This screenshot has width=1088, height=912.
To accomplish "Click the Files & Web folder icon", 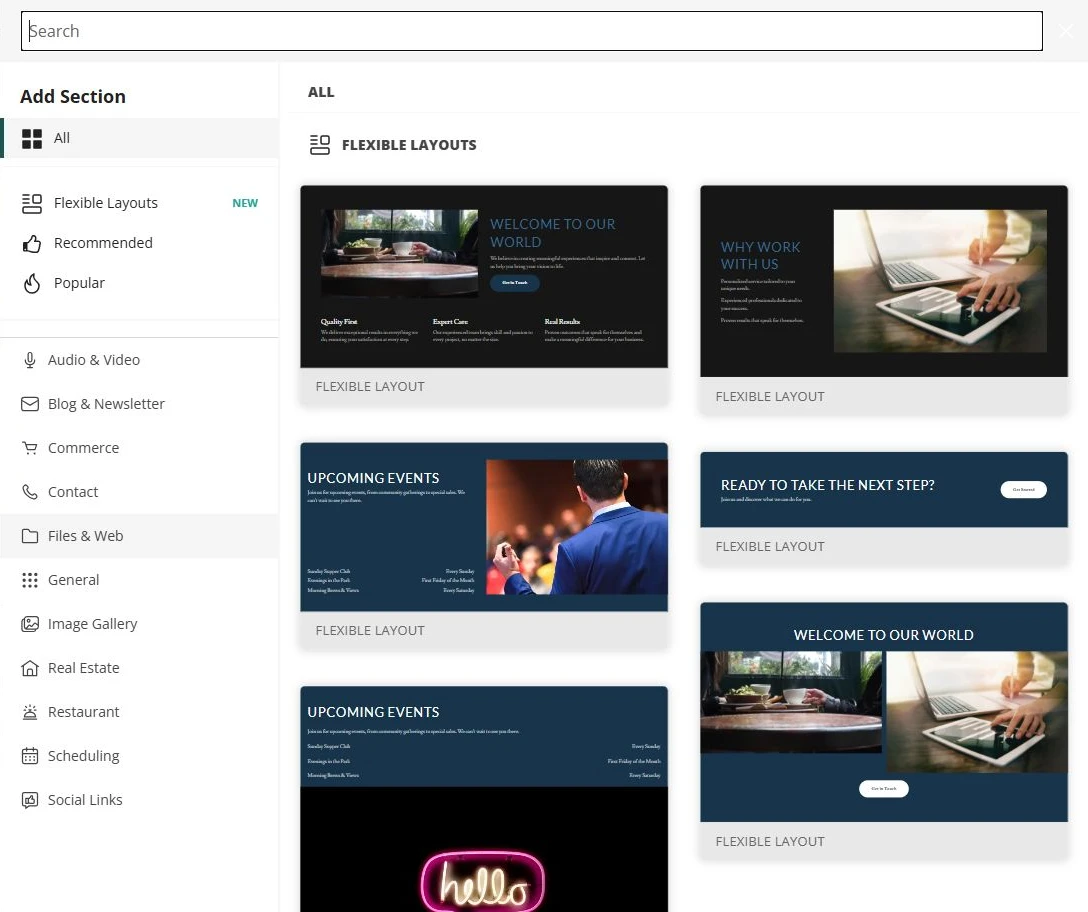I will tap(30, 536).
